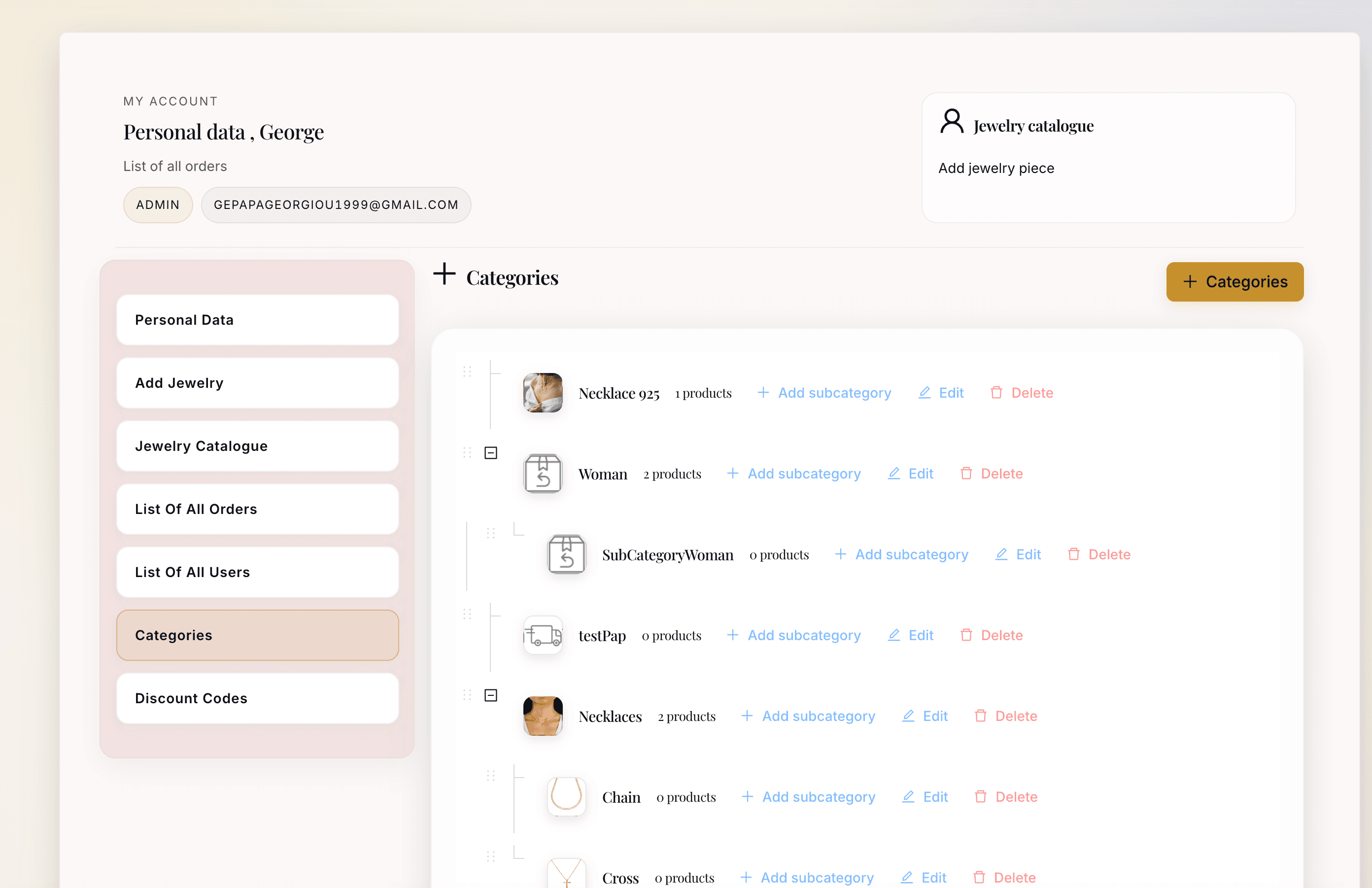This screenshot has width=1372, height=888.
Task: Click drag handle dots beside Necklace 925
Action: [x=467, y=372]
